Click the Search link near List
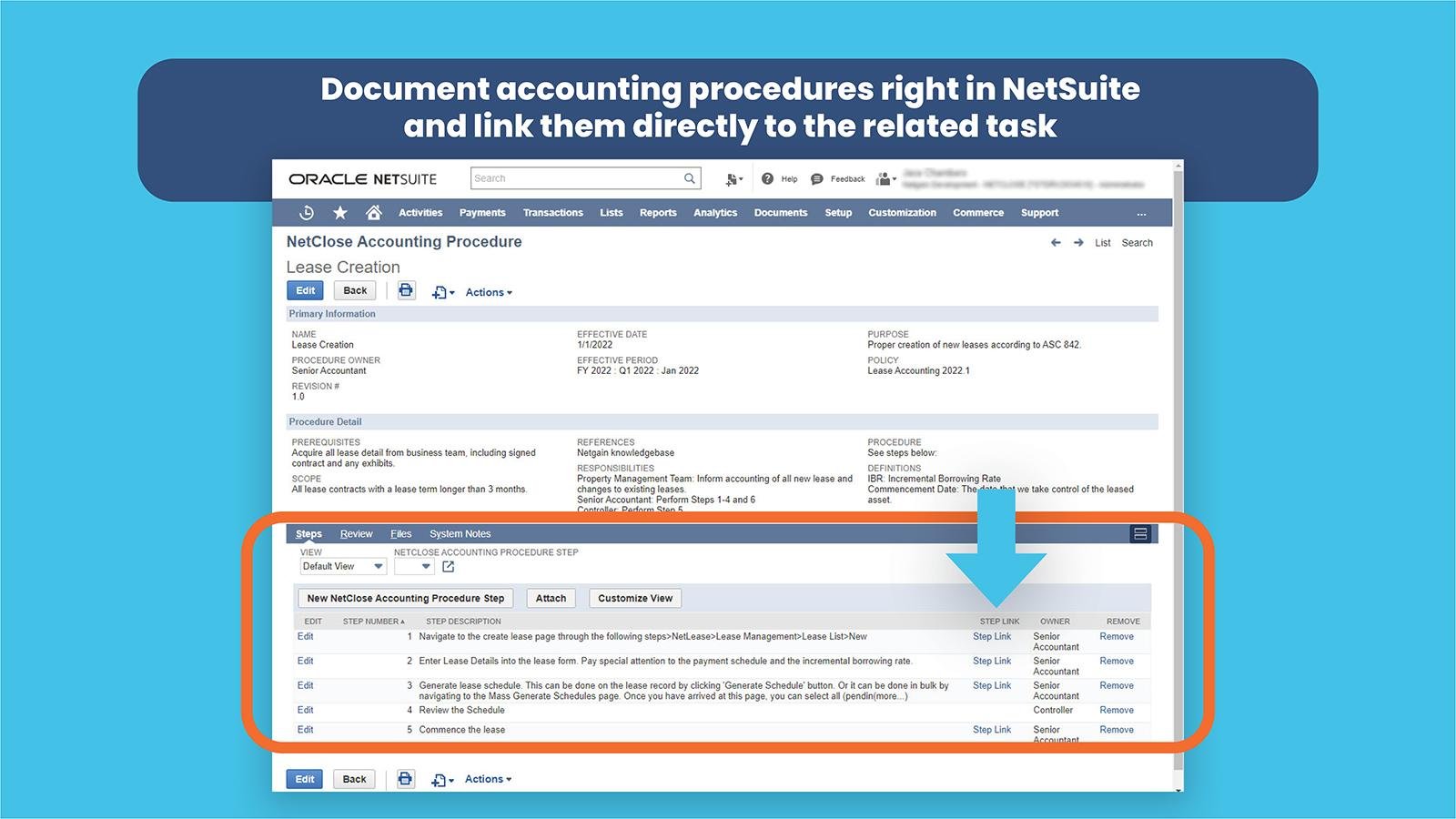 pos(1137,243)
